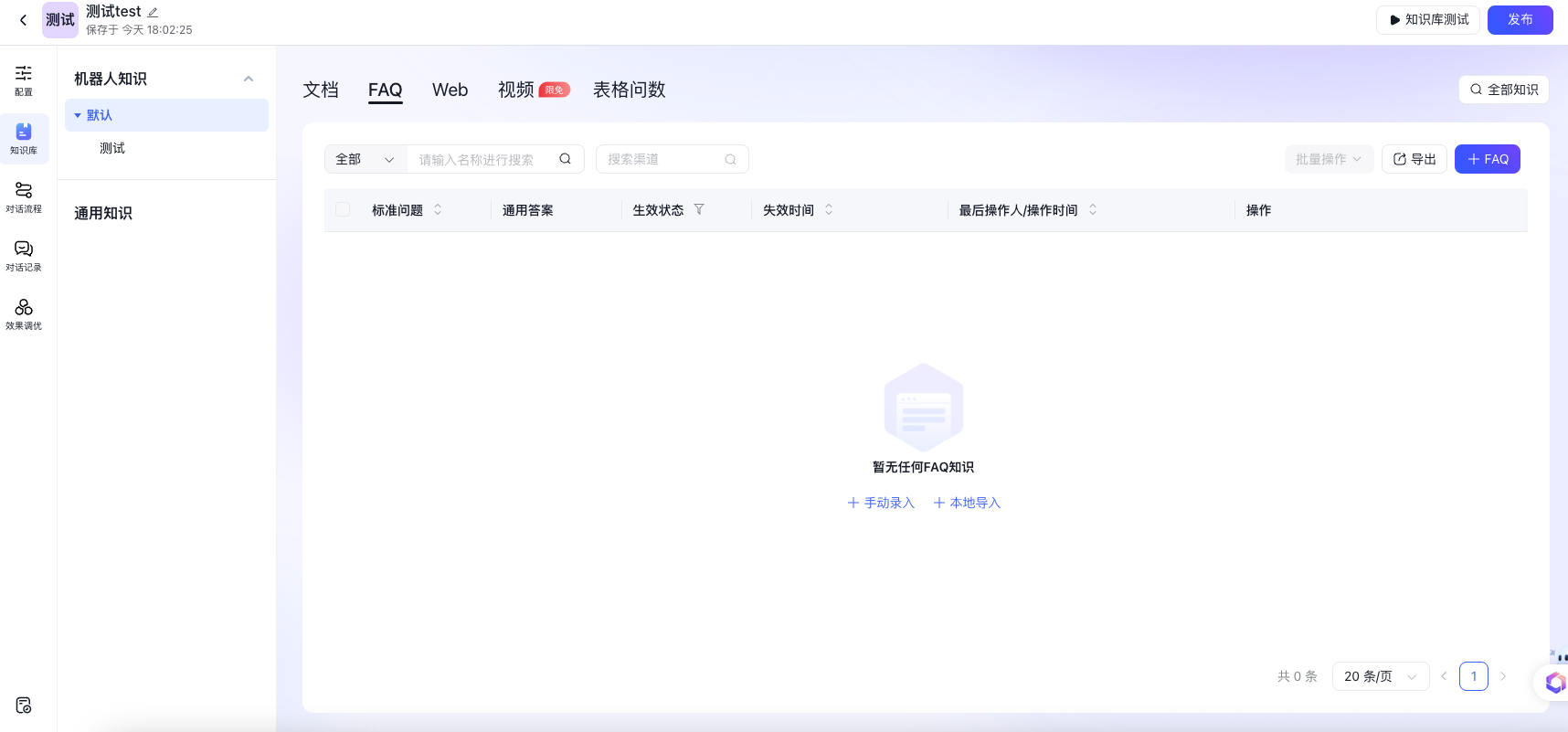This screenshot has height=732, width=1568.
Task: Click the bottom-left sidebar document settings icon
Action: click(x=24, y=705)
